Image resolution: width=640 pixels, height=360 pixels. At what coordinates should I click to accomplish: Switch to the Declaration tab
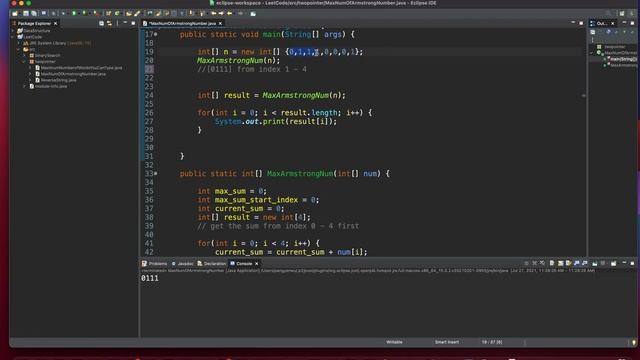[x=211, y=264]
